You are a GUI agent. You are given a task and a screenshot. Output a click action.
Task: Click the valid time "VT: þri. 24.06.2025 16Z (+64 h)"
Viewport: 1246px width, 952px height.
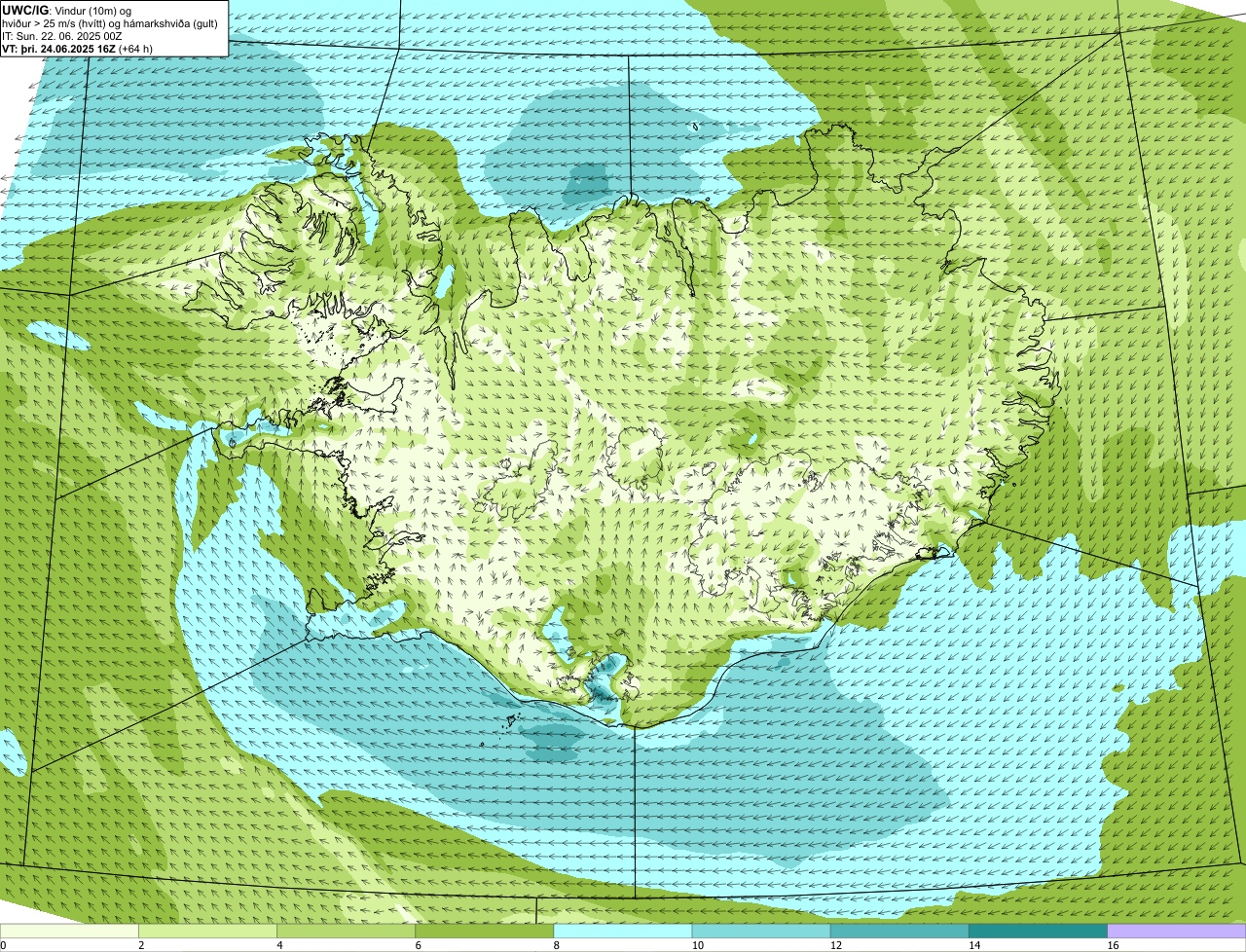click(78, 49)
